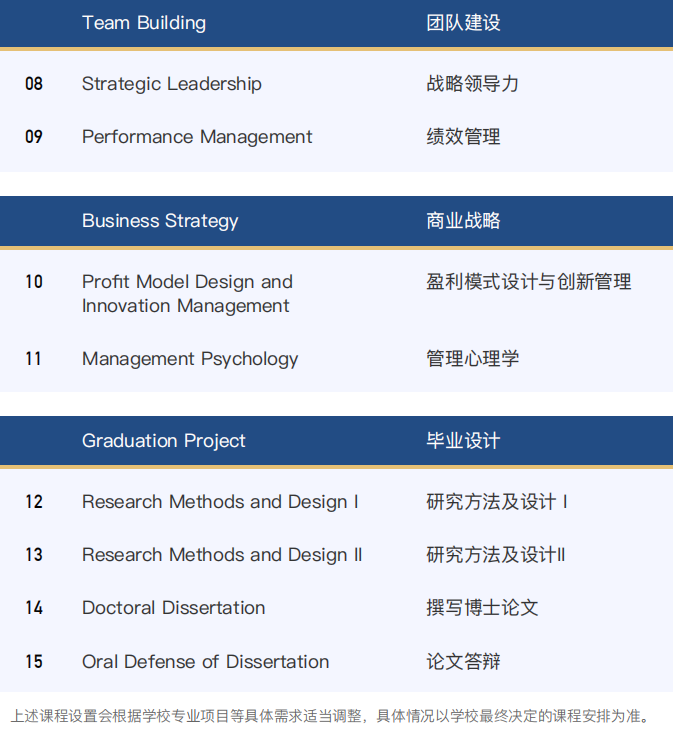Click the Chinese header 商业战略
This screenshot has height=734, width=673.
tap(463, 221)
